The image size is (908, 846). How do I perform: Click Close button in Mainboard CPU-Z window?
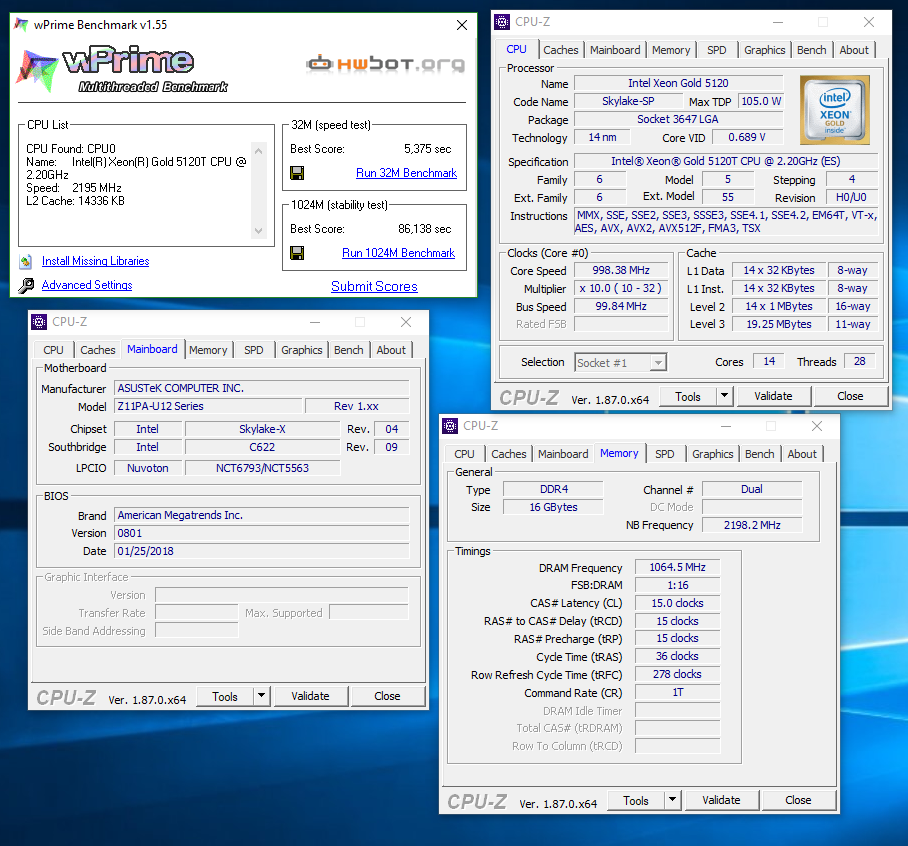(387, 697)
